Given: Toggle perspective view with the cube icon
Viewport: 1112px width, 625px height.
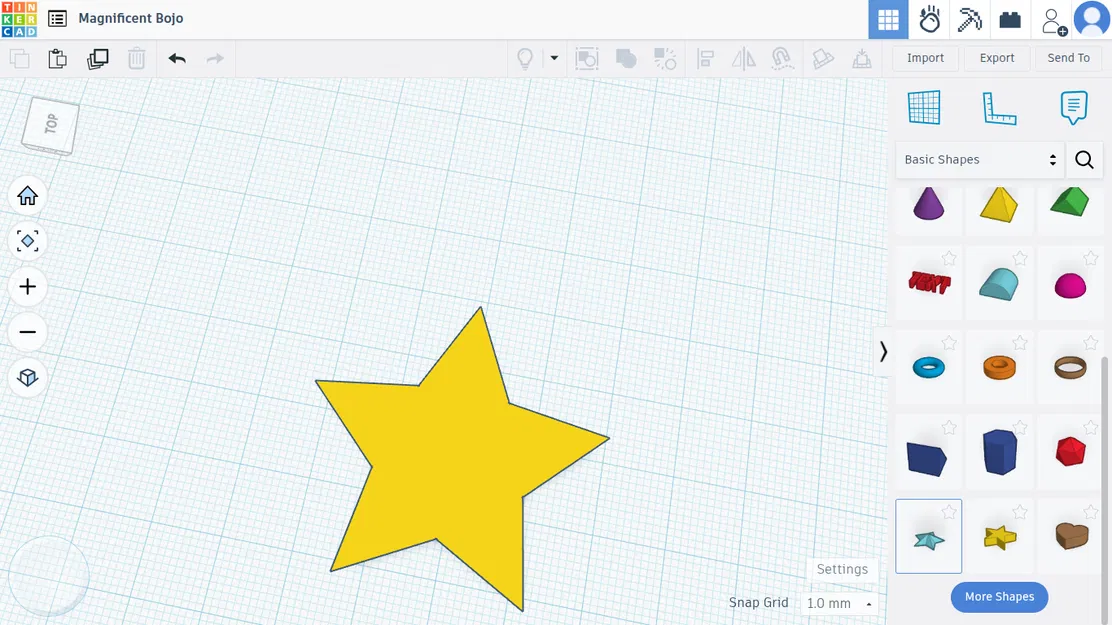Looking at the screenshot, I should [x=27, y=377].
